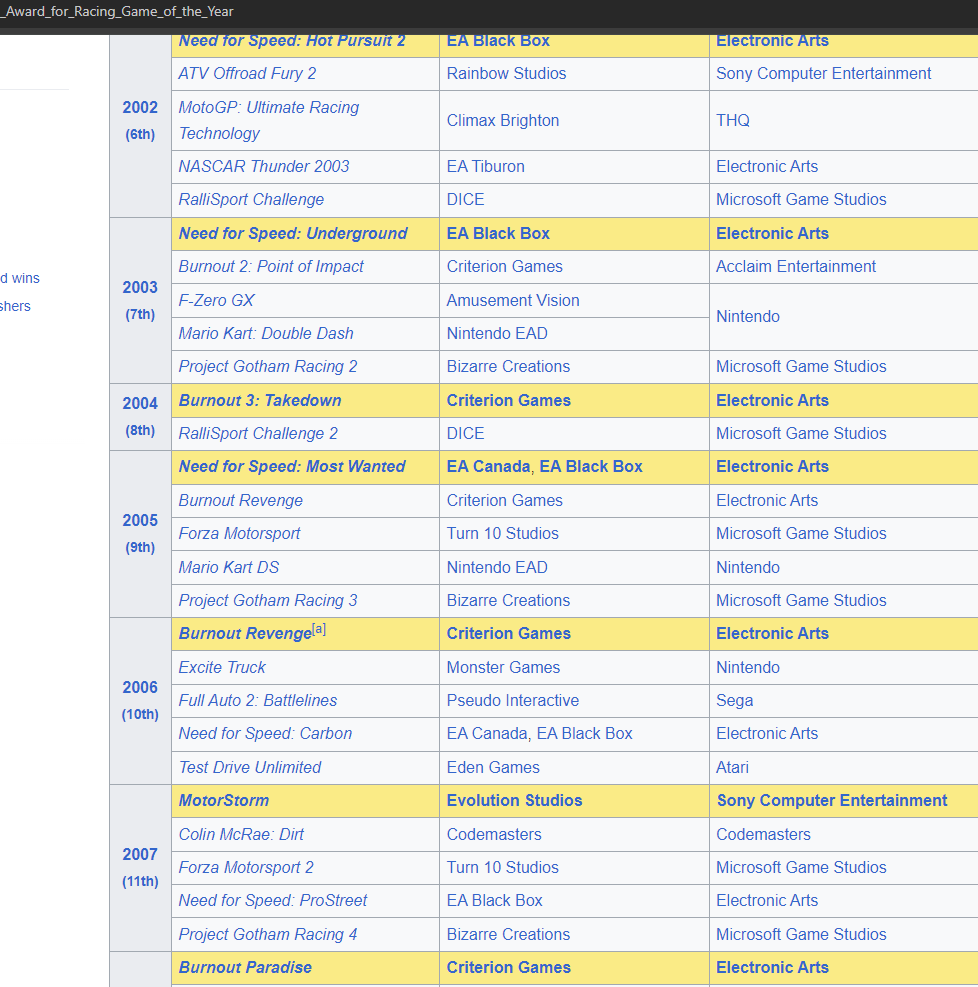Screen dimensions: 978x987
Task: Click the 2004 year link
Action: (x=140, y=403)
